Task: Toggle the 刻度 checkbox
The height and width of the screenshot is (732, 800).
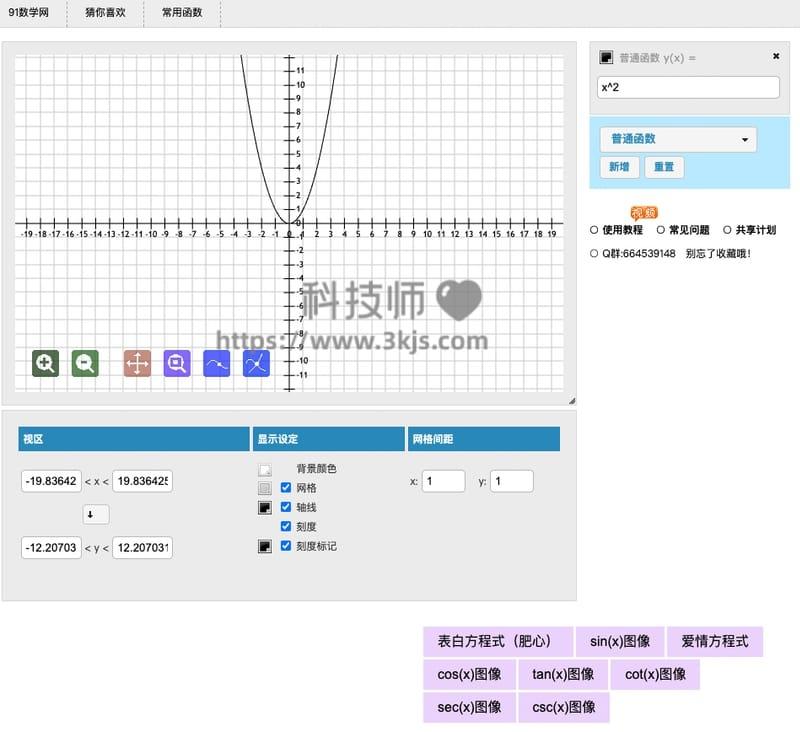Action: coord(286,526)
